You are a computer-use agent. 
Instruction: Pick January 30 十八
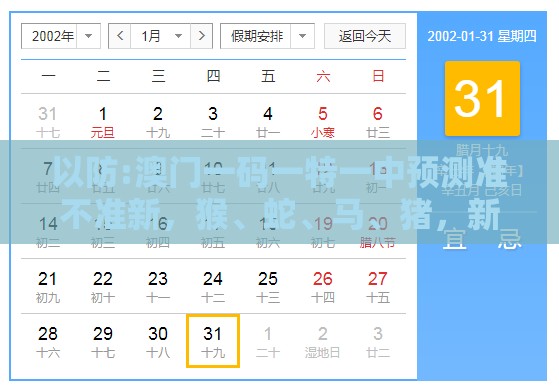(158, 342)
